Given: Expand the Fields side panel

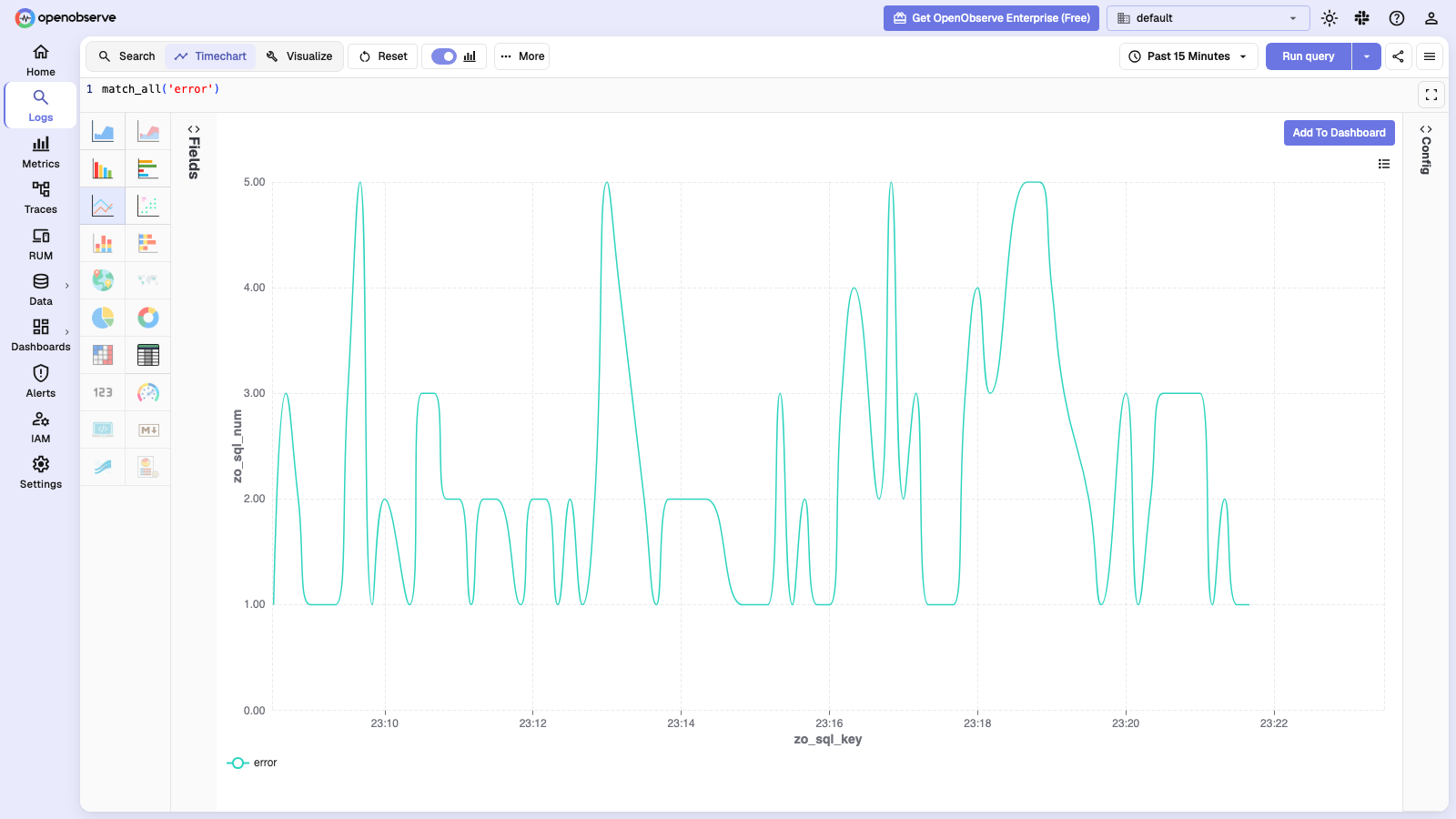Looking at the screenshot, I should (194, 151).
